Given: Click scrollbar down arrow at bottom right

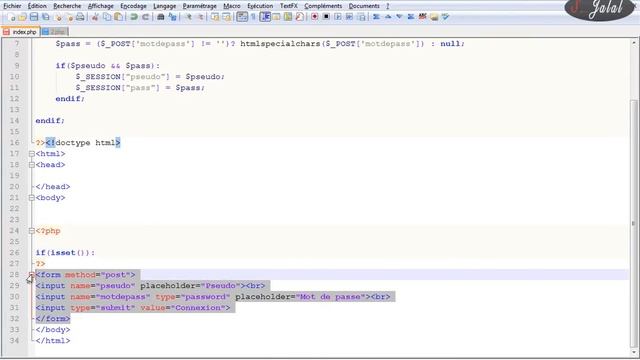Looking at the screenshot, I should tap(634, 352).
